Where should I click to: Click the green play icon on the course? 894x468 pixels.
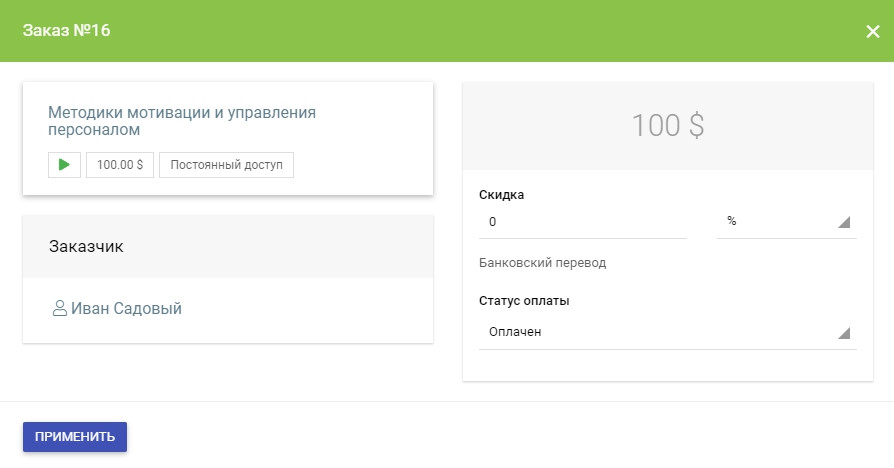[x=64, y=165]
